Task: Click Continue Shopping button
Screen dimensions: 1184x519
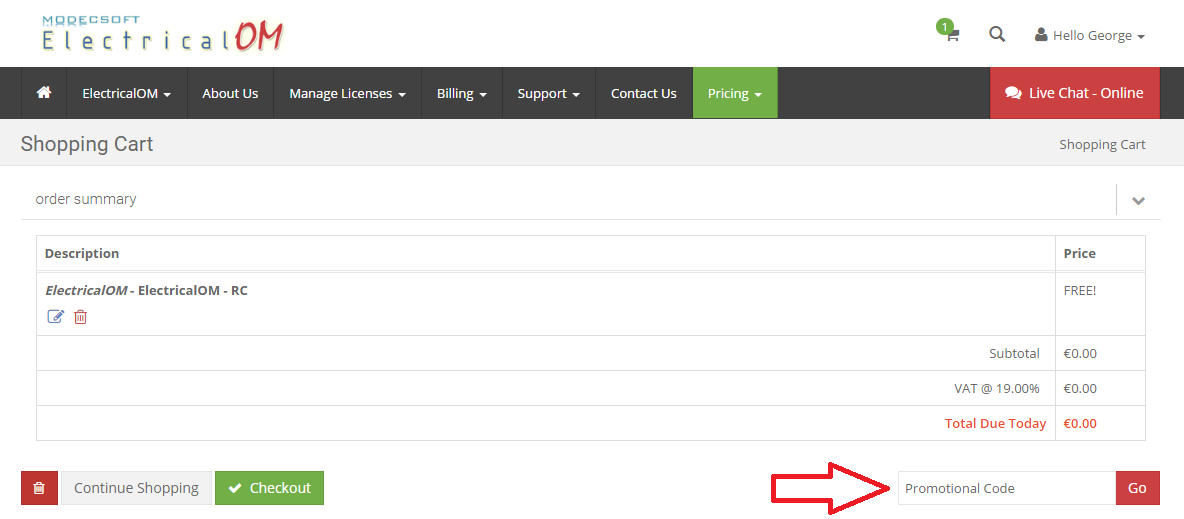Action: [136, 488]
